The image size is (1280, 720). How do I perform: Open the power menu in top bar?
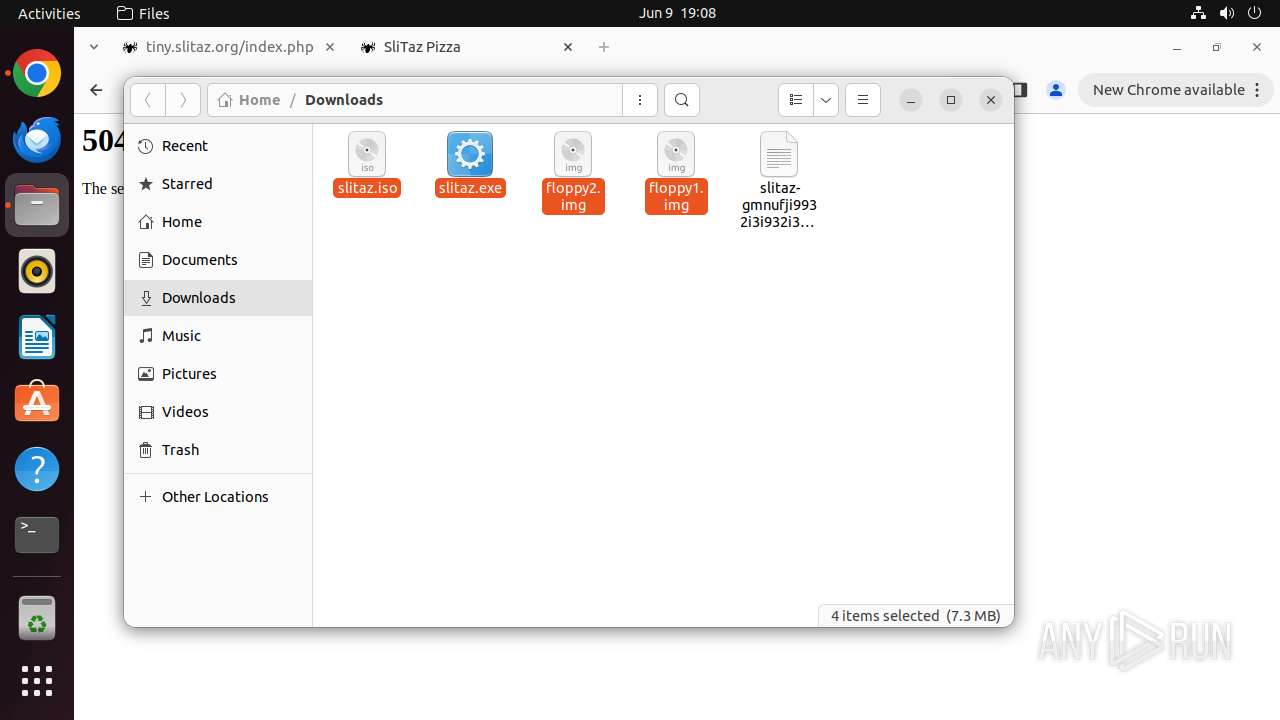pos(1256,13)
